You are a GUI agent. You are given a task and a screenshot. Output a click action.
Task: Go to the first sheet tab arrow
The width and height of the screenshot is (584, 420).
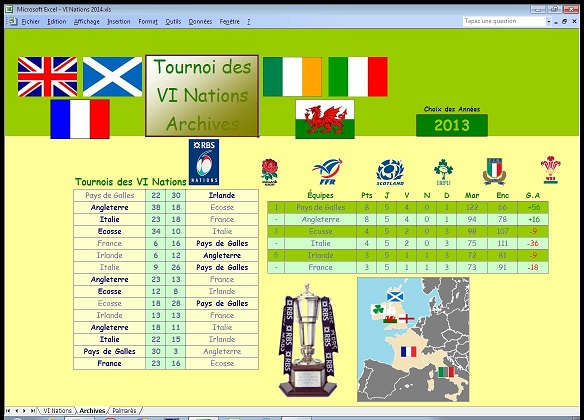point(8,411)
